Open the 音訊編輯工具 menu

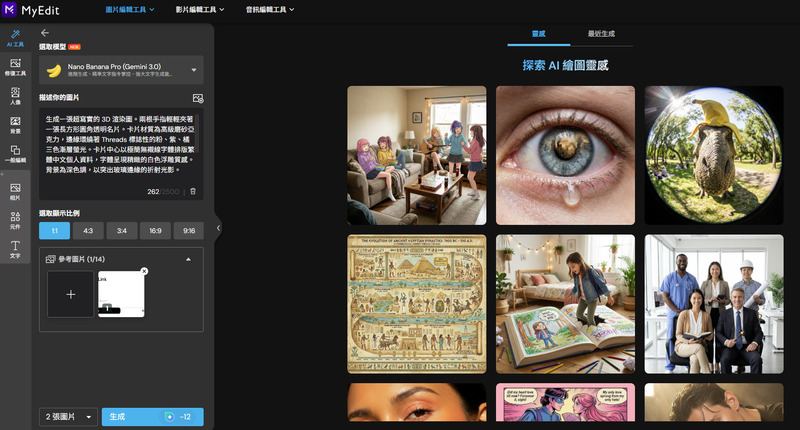tap(270, 10)
